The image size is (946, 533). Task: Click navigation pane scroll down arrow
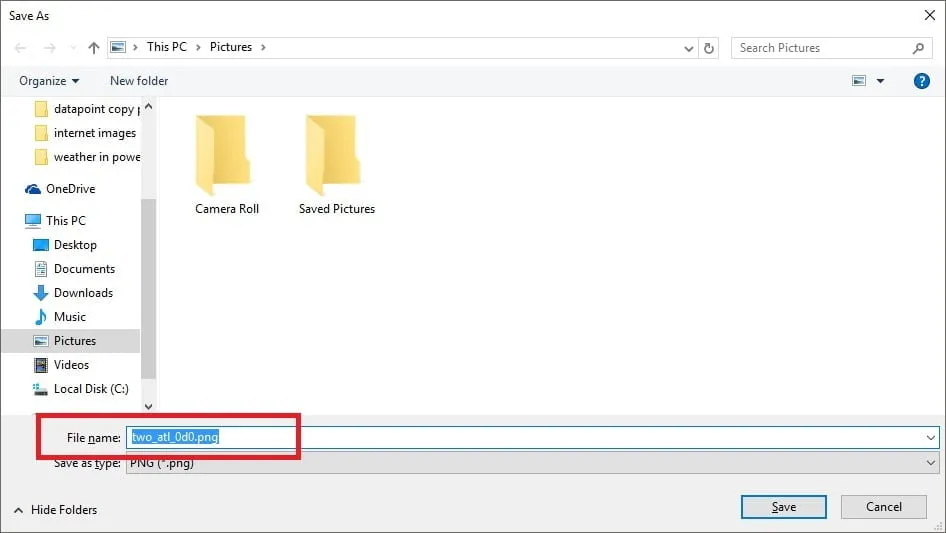tap(148, 406)
